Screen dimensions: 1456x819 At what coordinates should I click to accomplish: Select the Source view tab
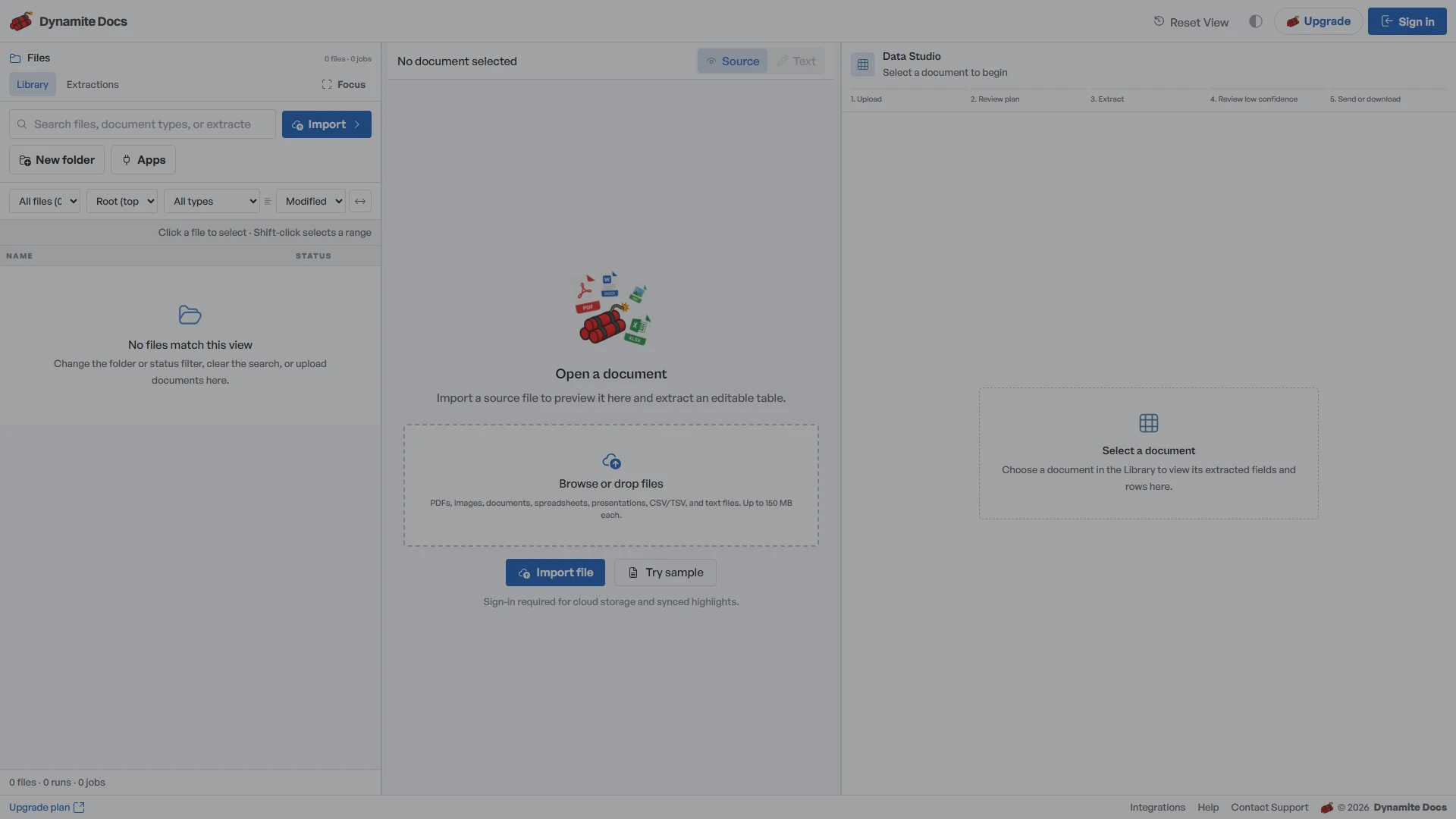(x=733, y=61)
